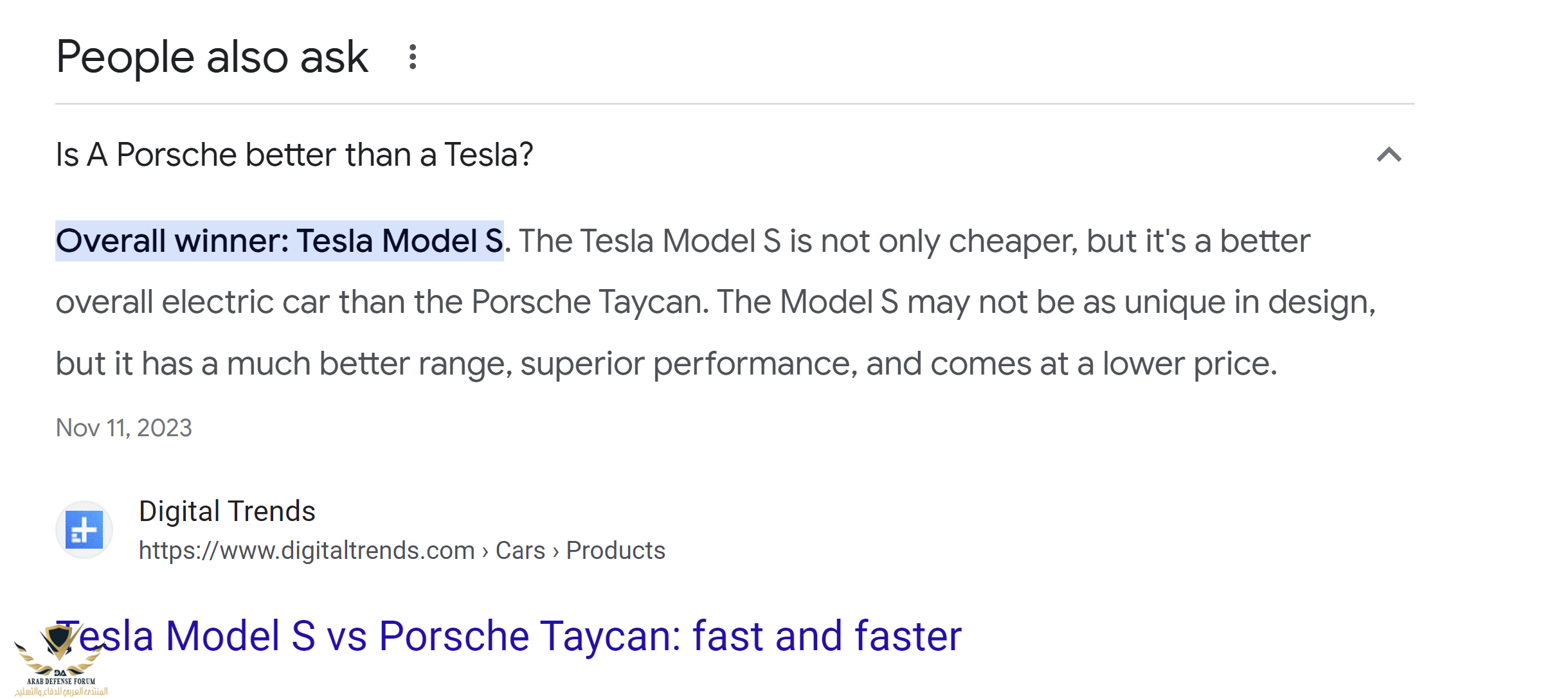Click the highlighted "Overall winner: Tesla Model S" text
The height and width of the screenshot is (699, 1568).
click(x=280, y=241)
